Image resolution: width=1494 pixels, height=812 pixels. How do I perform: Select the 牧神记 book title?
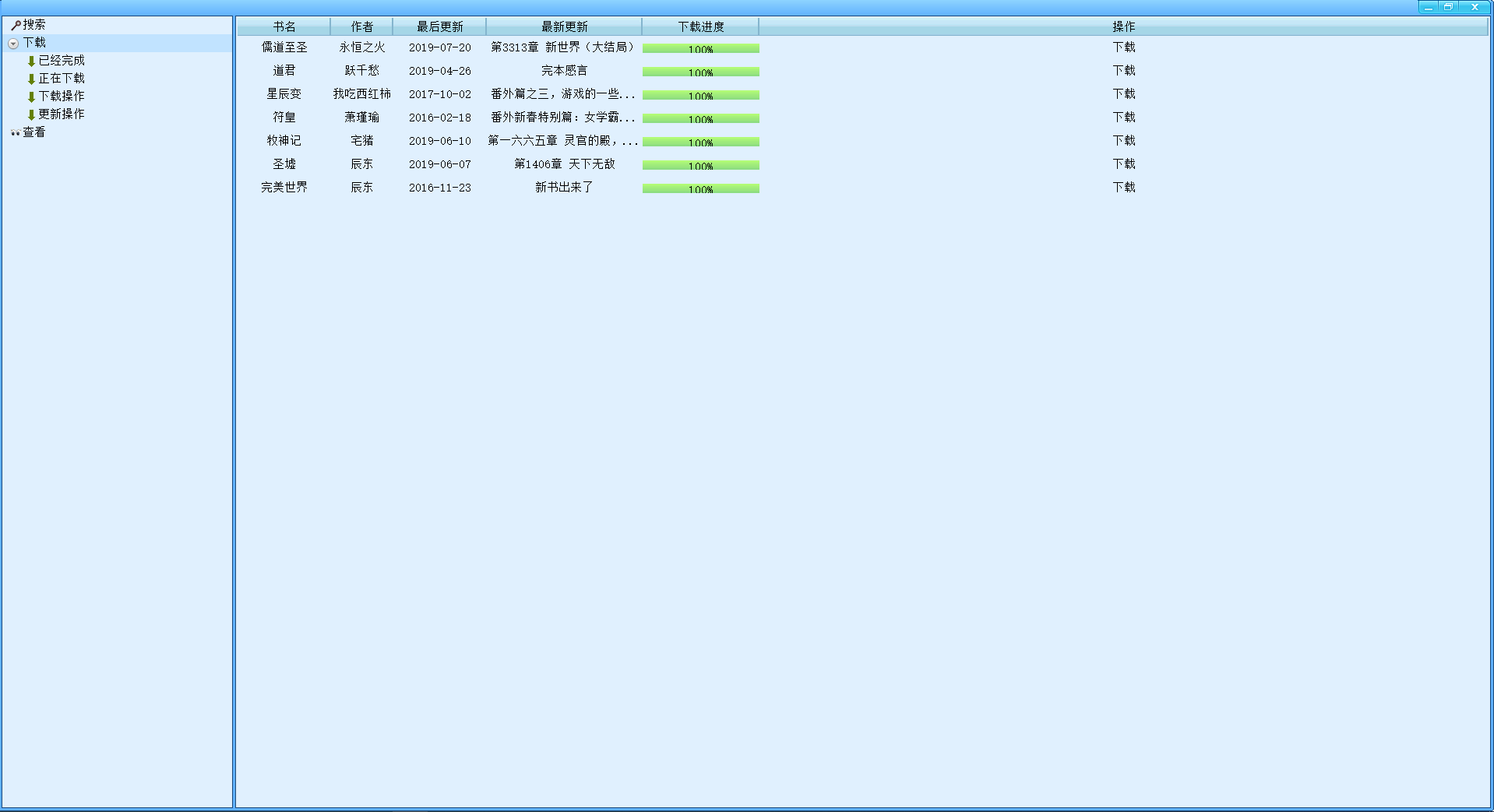click(x=284, y=141)
